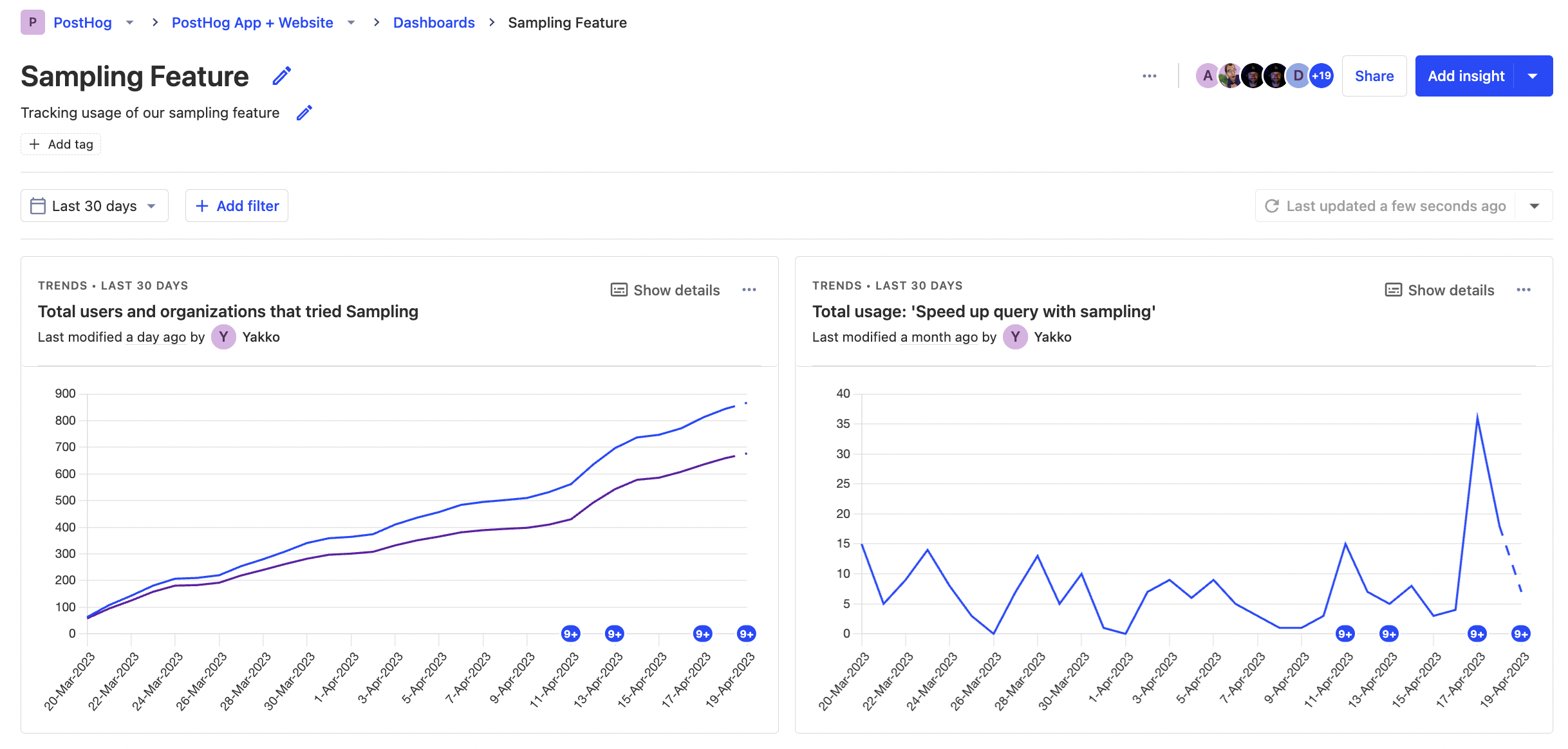Open the insight titled Total users and organizations that tried Sampling
Viewport: 1568px width, 749px height.
pyautogui.click(x=228, y=311)
